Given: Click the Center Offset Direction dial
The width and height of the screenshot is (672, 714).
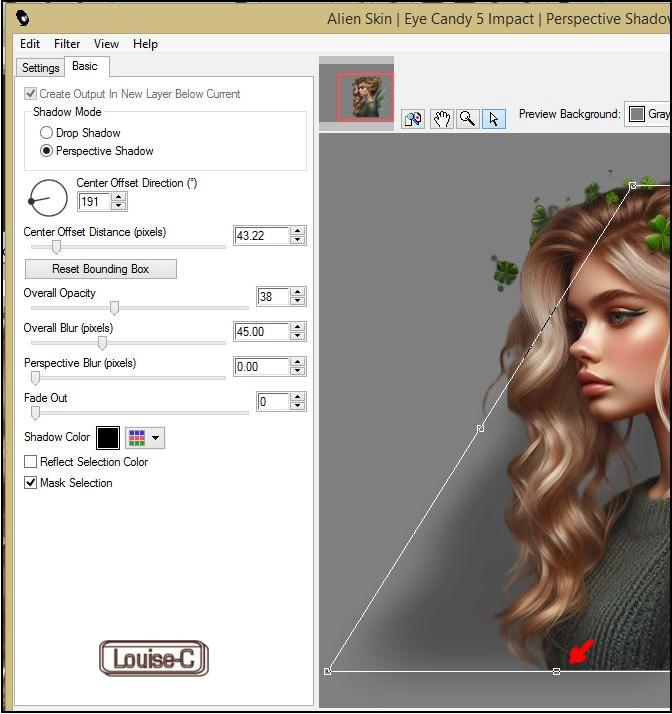Looking at the screenshot, I should [48, 198].
